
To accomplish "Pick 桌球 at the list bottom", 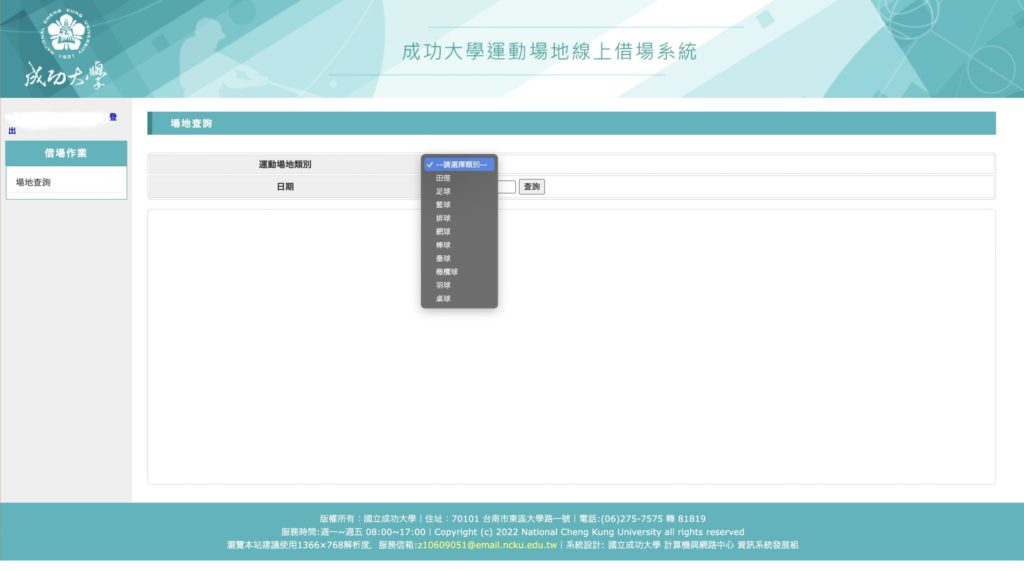I will pos(443,298).
